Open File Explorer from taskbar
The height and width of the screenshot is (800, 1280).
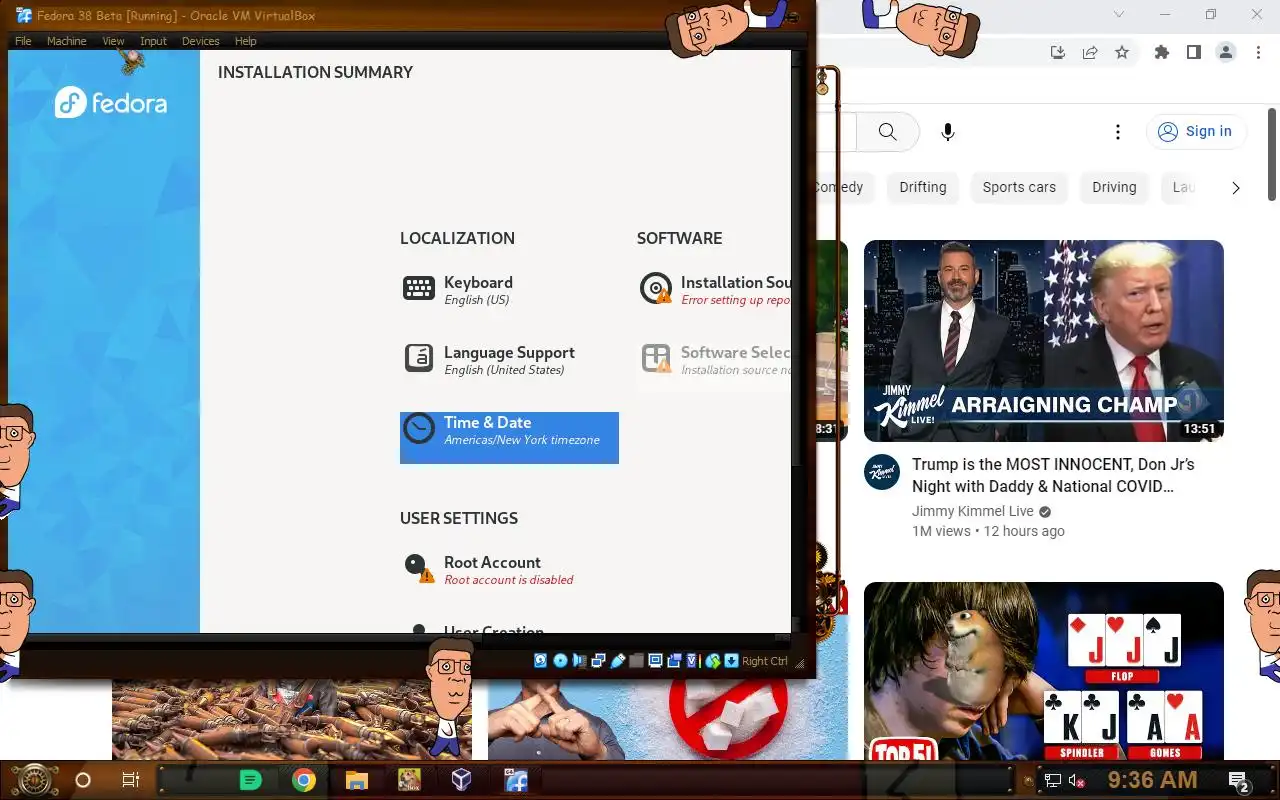pos(357,780)
